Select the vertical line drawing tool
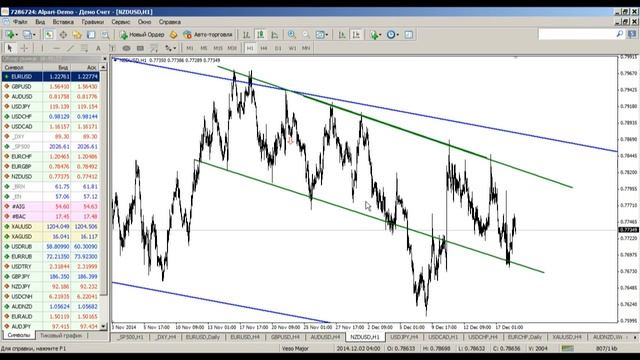This screenshot has width=640, height=360. [42, 48]
